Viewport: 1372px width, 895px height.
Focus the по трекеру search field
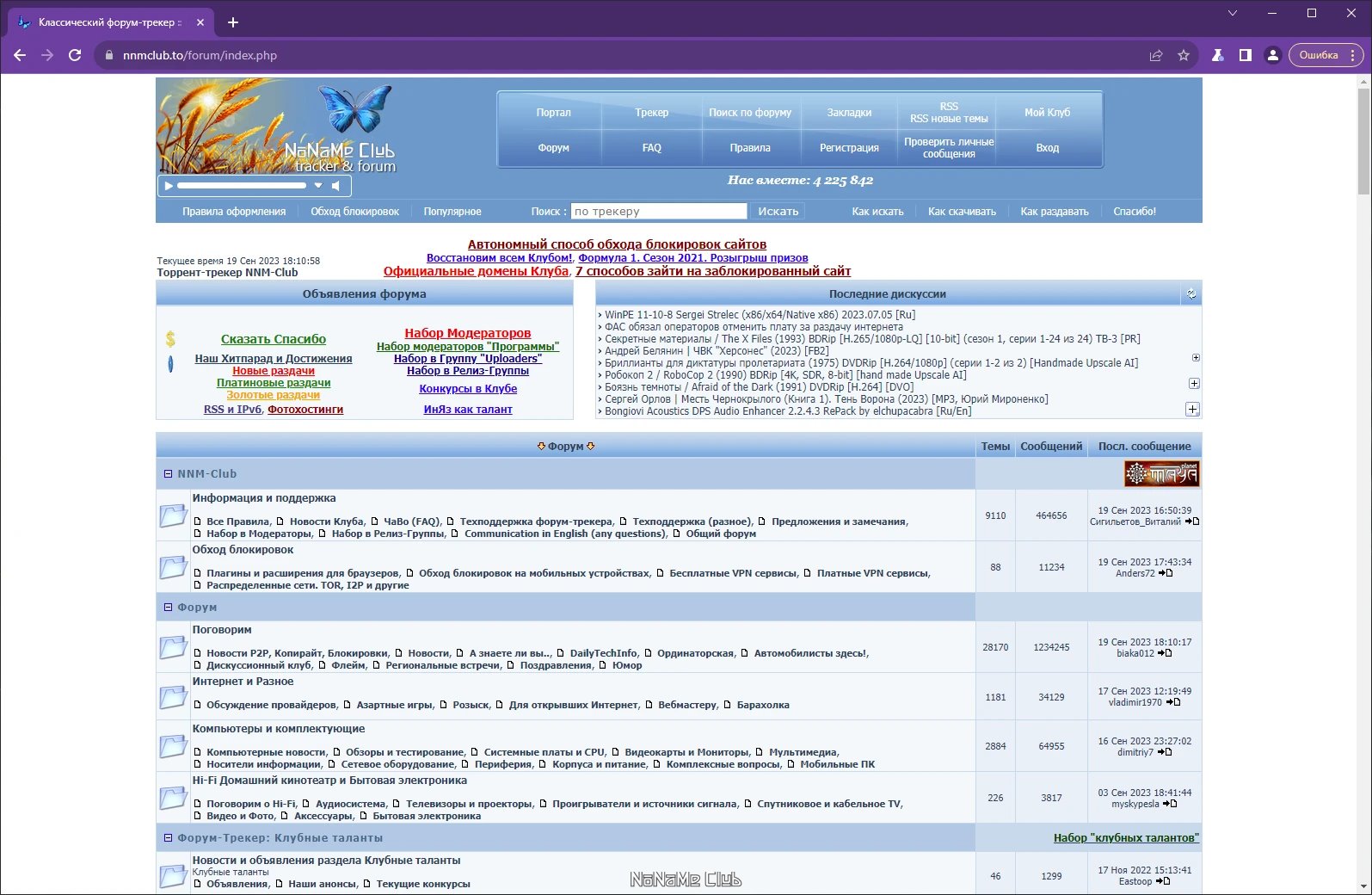659,211
